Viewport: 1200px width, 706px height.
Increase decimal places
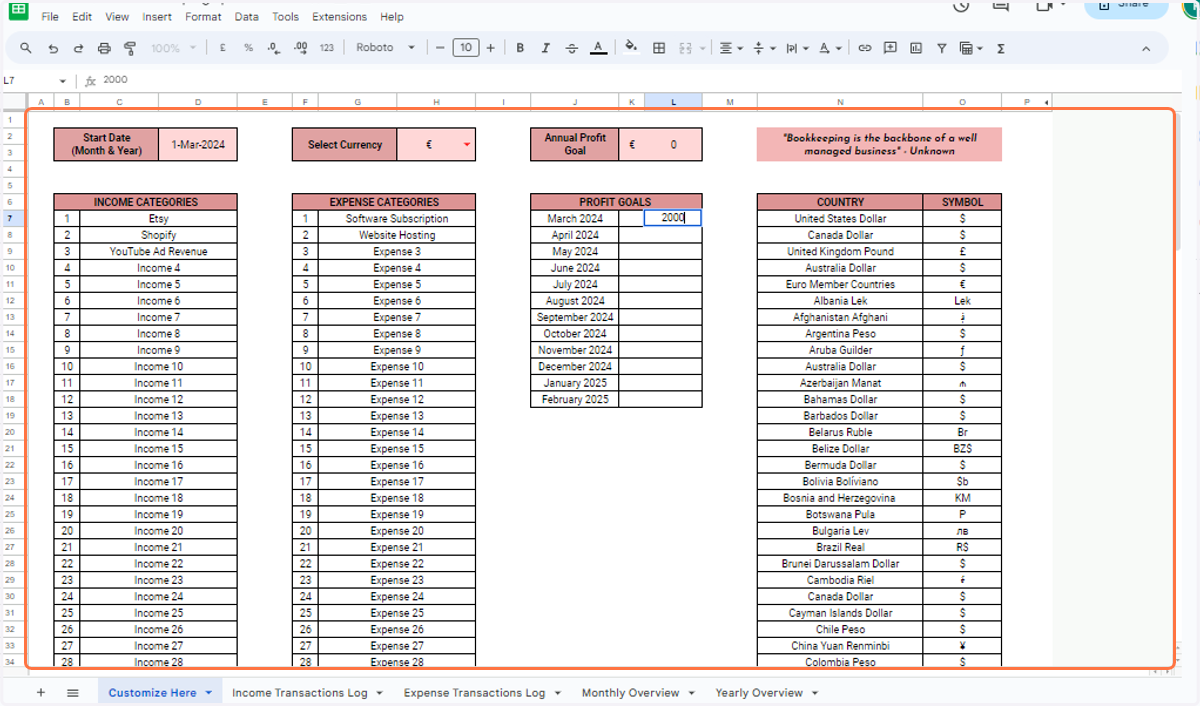pos(300,48)
